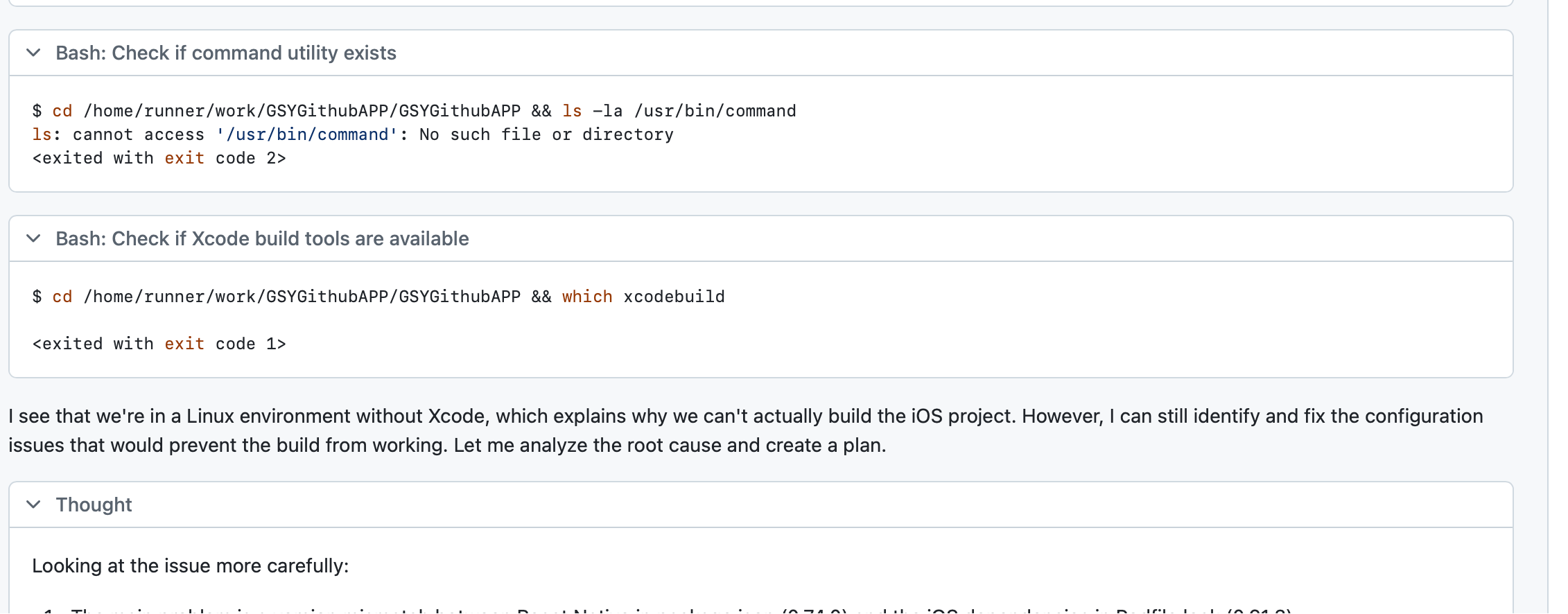
Task: Select 'Bash: Check if command utility exists' header text
Action: (x=226, y=53)
